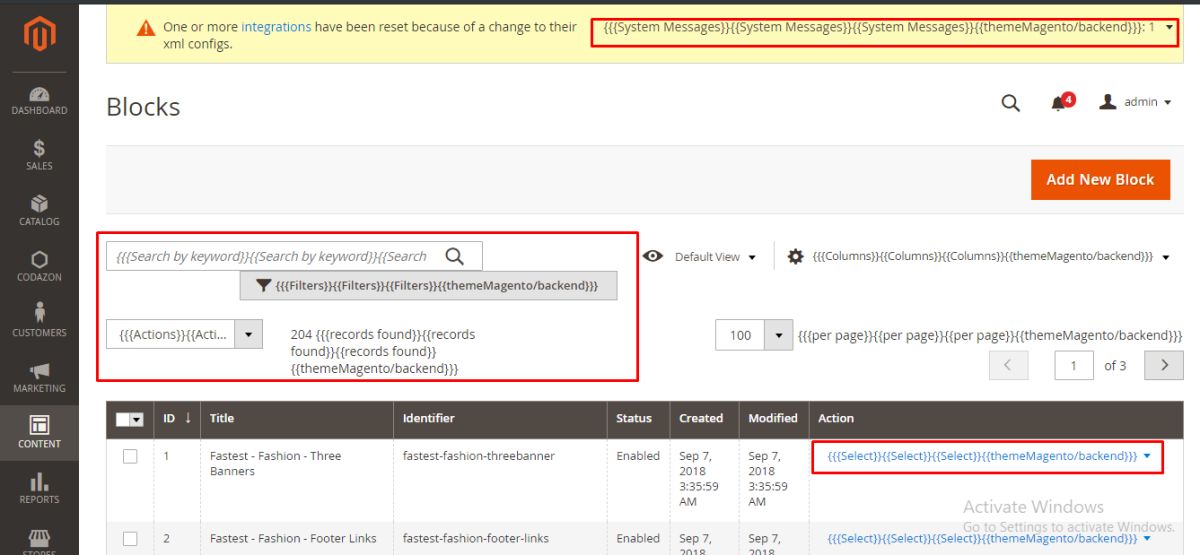The image size is (1200, 555).
Task: Sort table by Modified column header
Action: click(x=773, y=418)
